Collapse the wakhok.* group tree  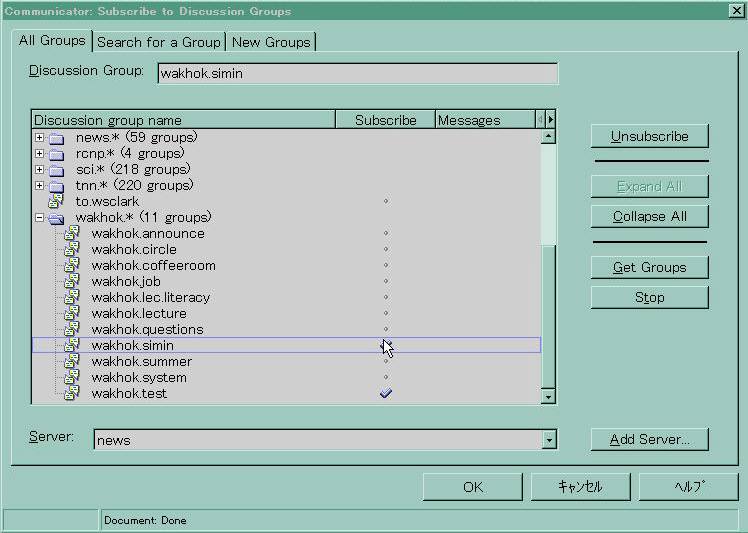pyautogui.click(x=39, y=218)
